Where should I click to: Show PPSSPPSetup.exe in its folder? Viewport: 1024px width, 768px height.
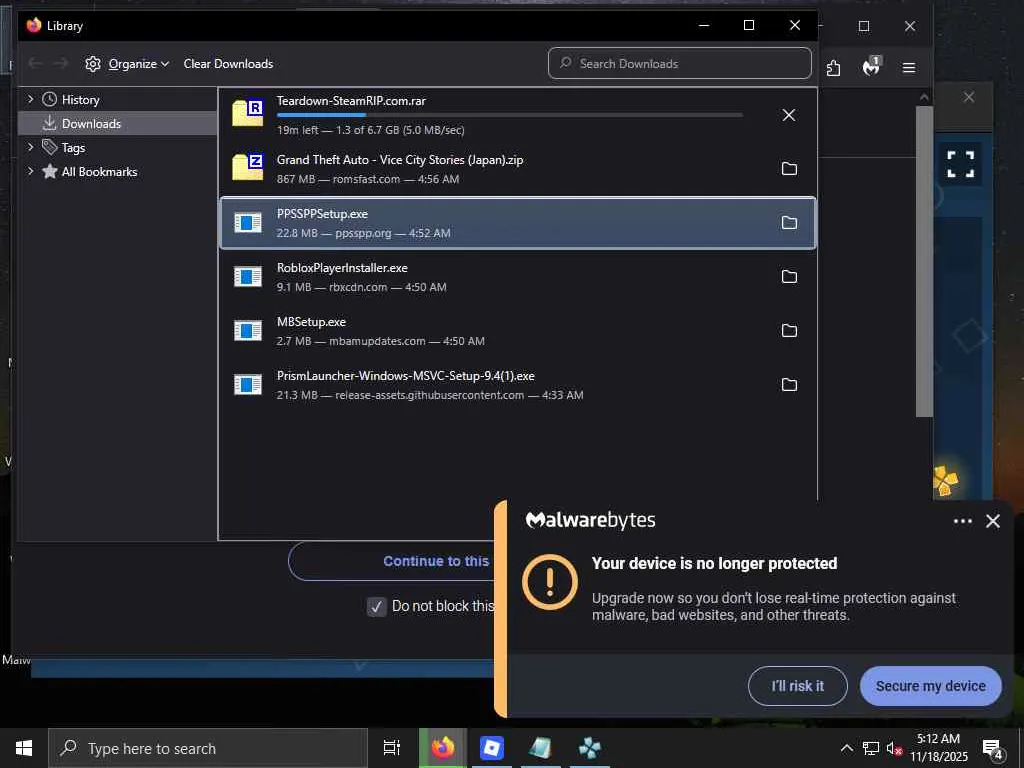(789, 223)
